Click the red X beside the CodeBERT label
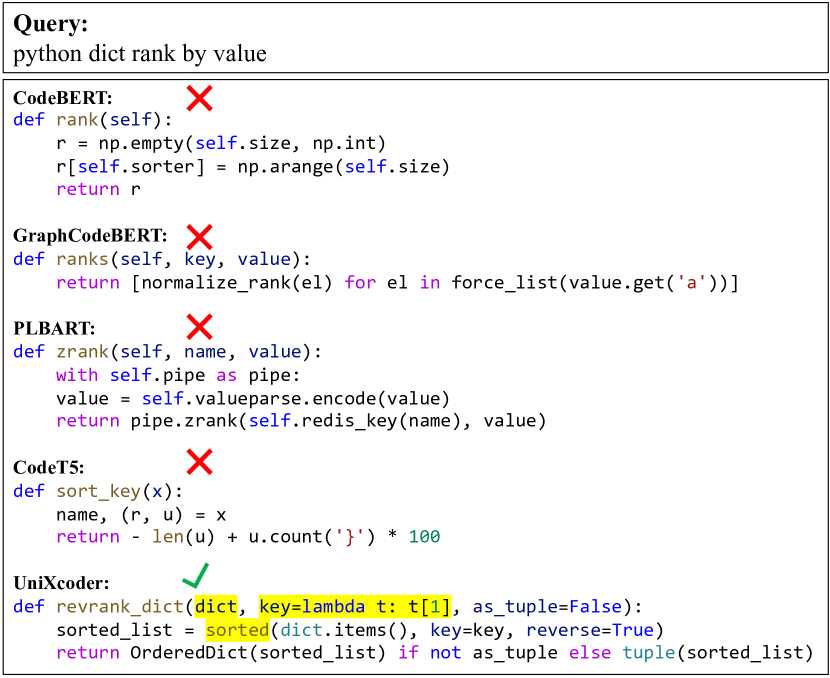830x678 pixels. 200,98
